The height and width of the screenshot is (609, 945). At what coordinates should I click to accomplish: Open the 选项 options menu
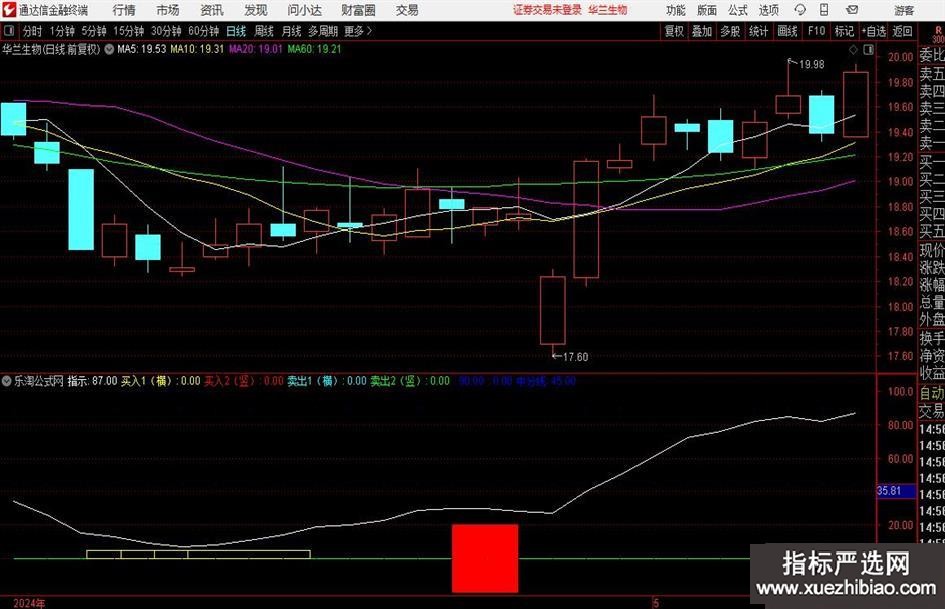click(x=768, y=10)
